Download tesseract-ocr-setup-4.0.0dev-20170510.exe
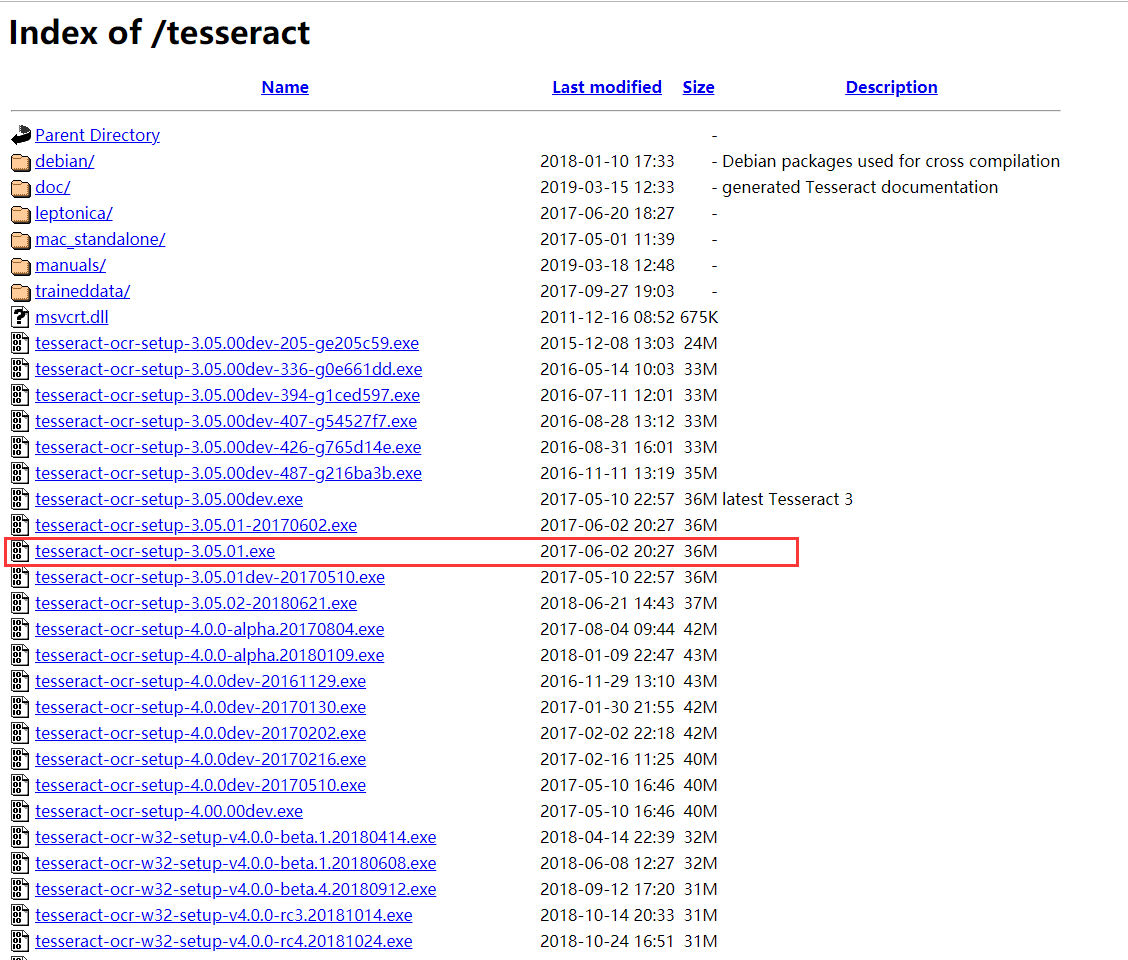The height and width of the screenshot is (960, 1128). [201, 784]
